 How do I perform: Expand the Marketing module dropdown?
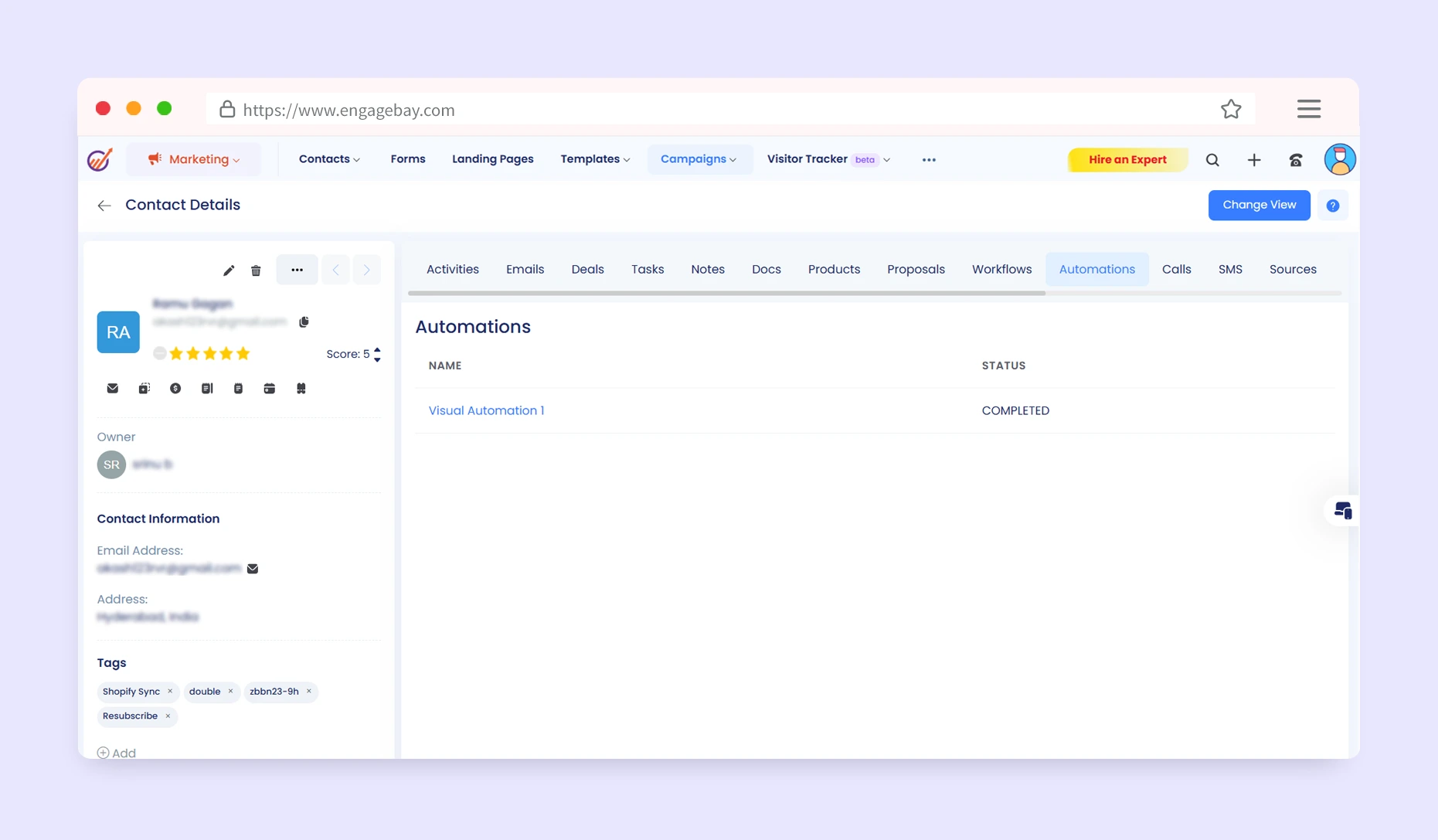point(195,159)
